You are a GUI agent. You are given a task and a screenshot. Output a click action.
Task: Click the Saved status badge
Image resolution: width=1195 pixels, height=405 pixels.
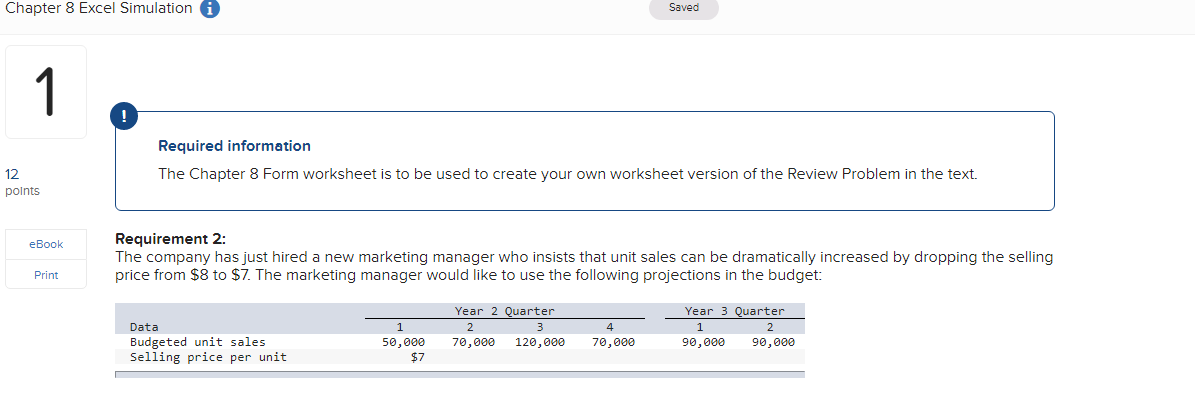click(x=683, y=8)
